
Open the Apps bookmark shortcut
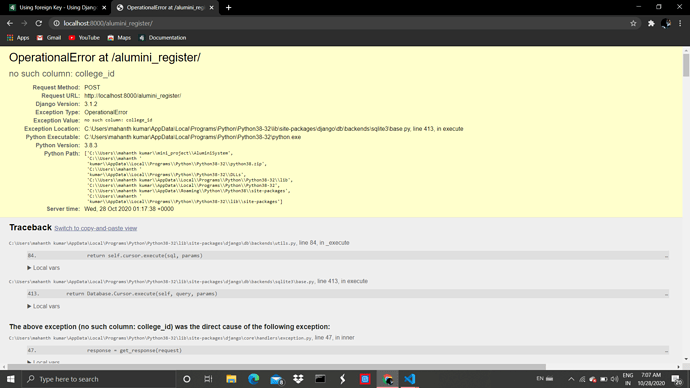(x=18, y=38)
